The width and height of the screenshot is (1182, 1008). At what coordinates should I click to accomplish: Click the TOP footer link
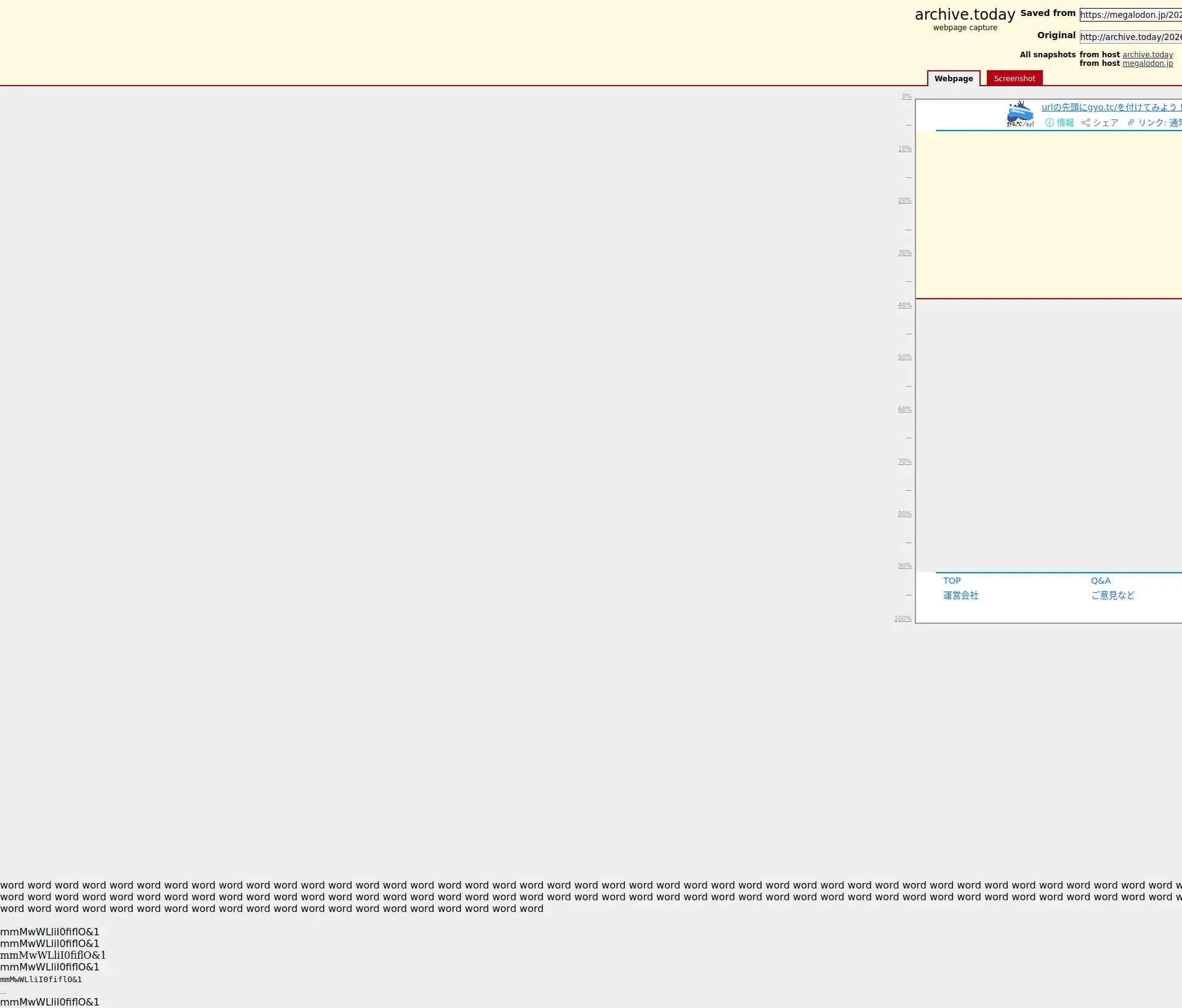tap(952, 581)
